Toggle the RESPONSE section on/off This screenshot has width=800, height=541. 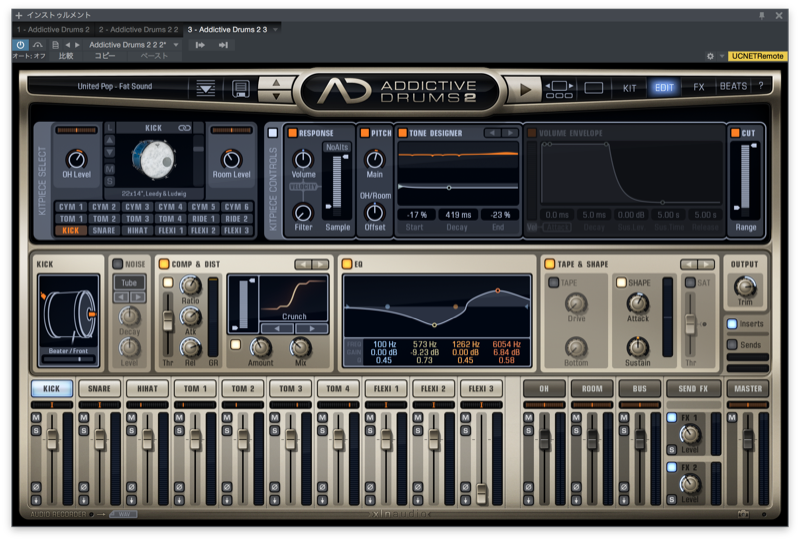292,133
